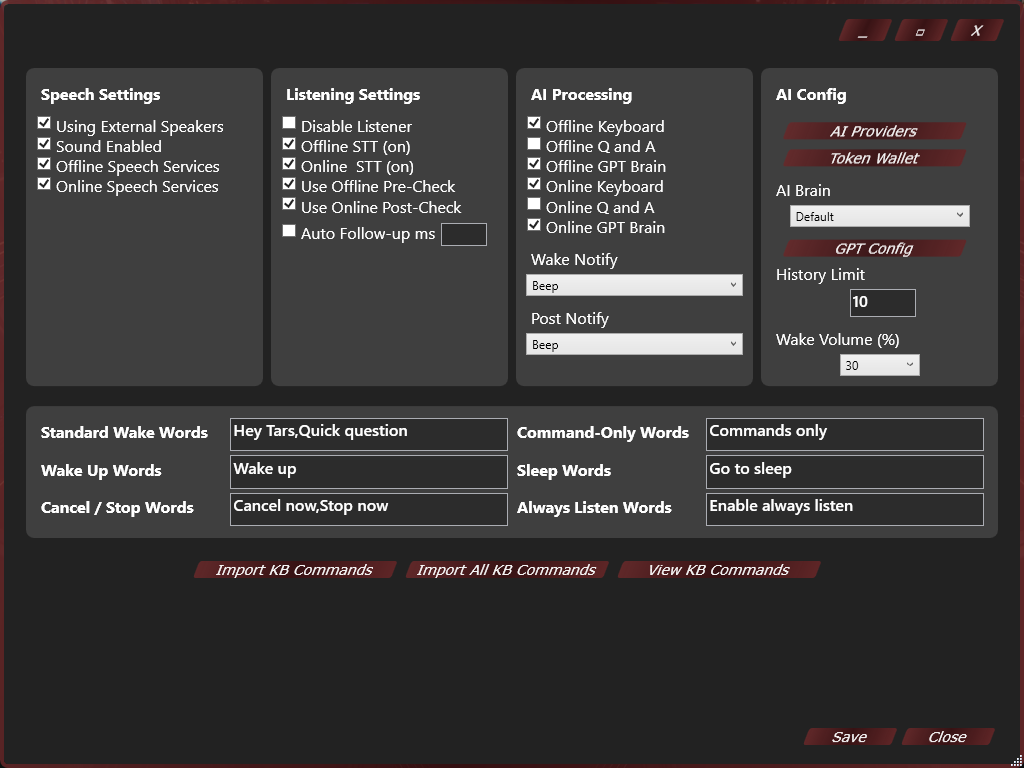Click Import All KB Commands button

[506, 570]
